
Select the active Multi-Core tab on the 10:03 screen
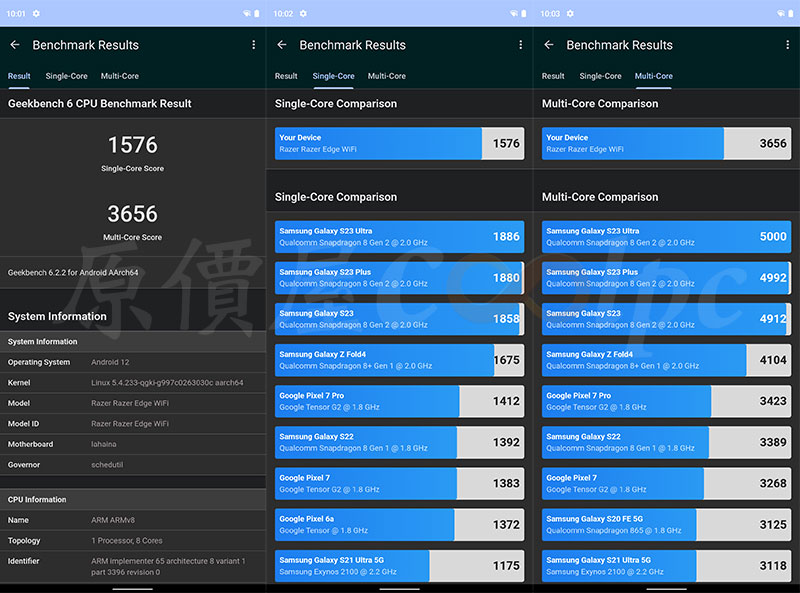tap(654, 76)
